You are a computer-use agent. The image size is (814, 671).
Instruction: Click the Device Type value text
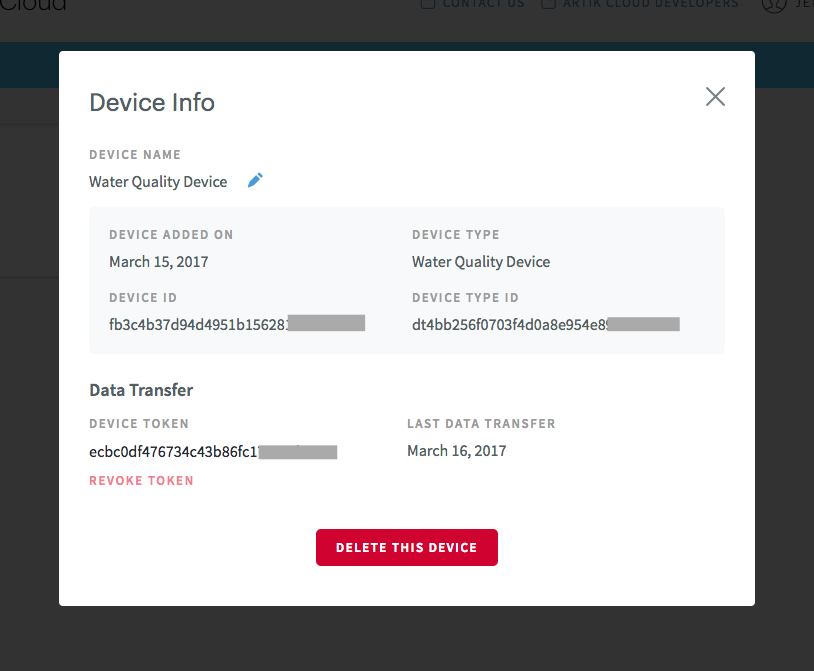tap(481, 262)
